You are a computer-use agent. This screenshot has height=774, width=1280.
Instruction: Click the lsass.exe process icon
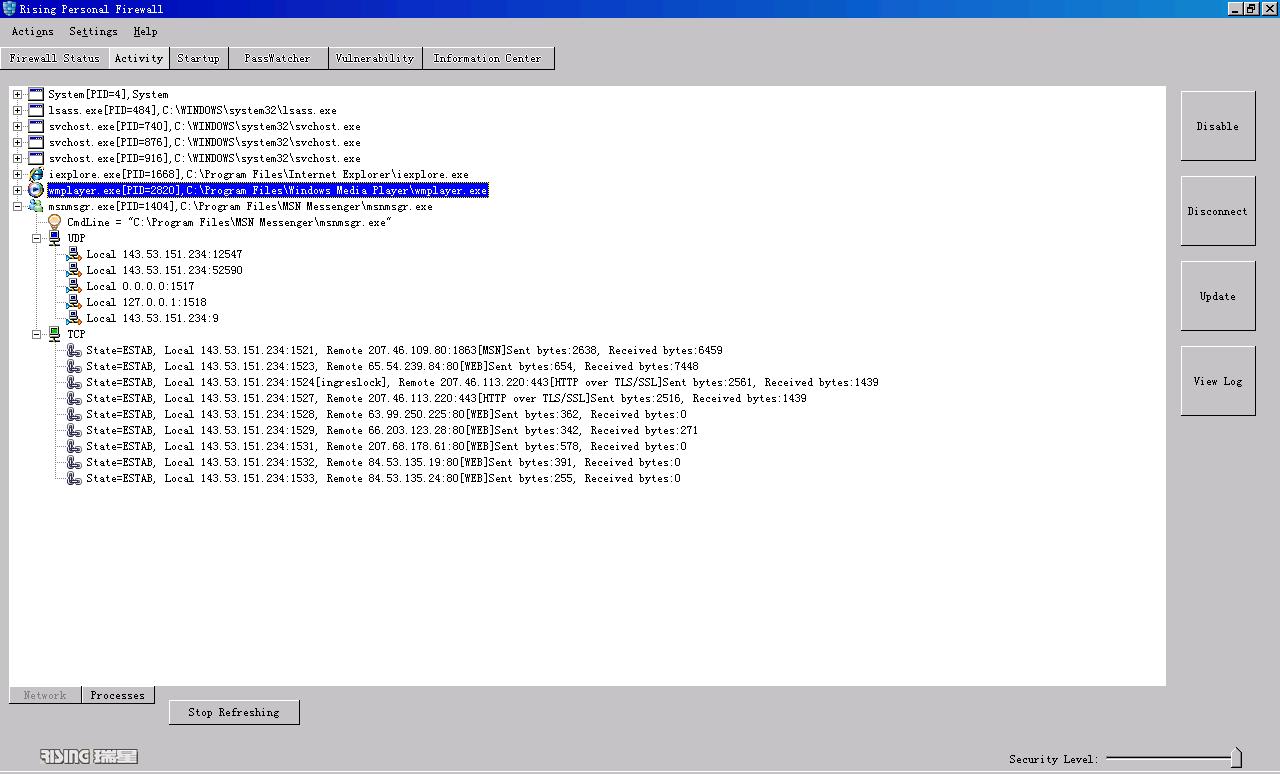tap(36, 110)
